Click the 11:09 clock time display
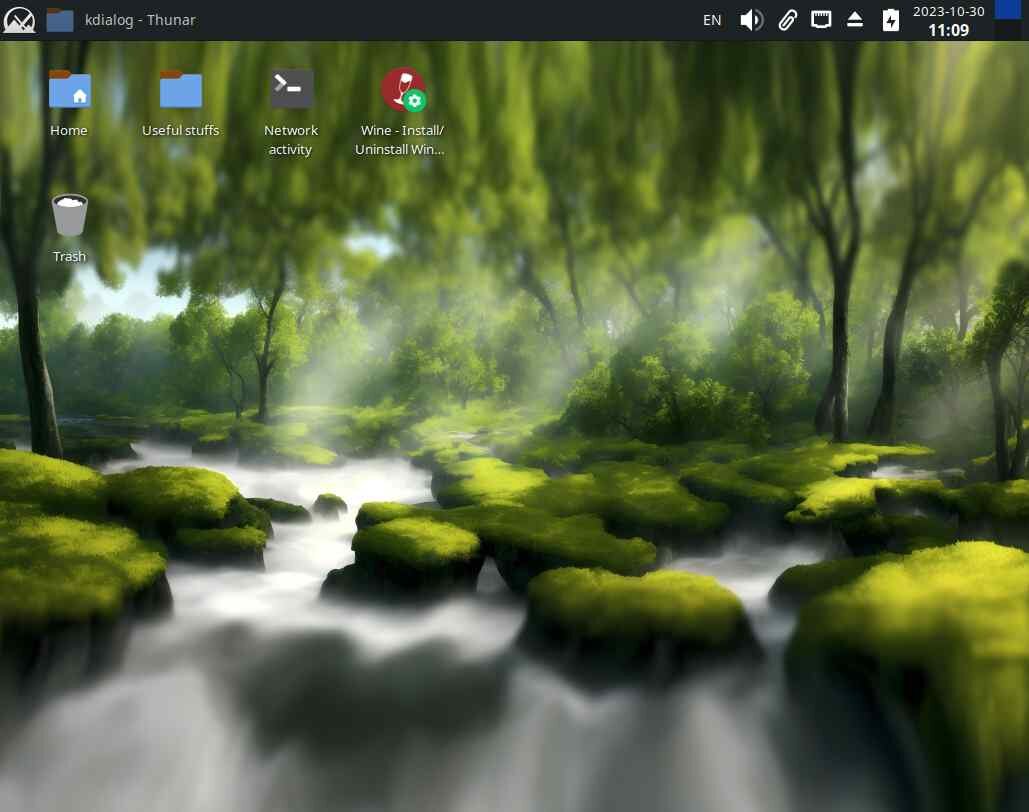The image size is (1029, 812). click(948, 30)
